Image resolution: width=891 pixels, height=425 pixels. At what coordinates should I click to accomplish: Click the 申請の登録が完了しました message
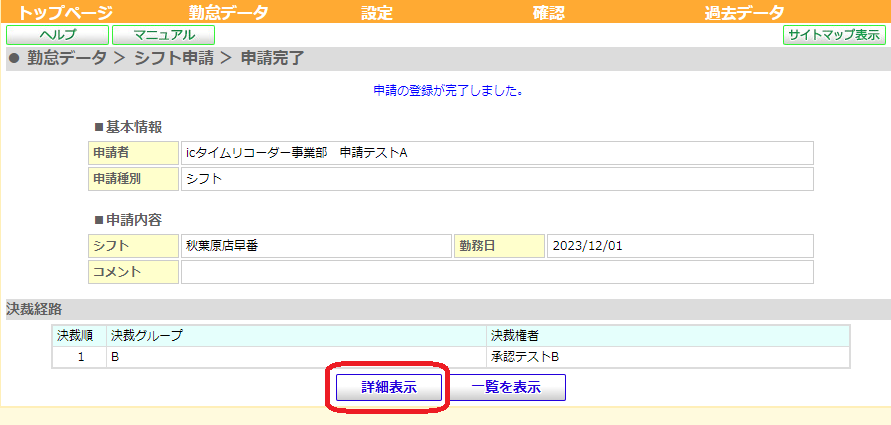pyautogui.click(x=448, y=91)
